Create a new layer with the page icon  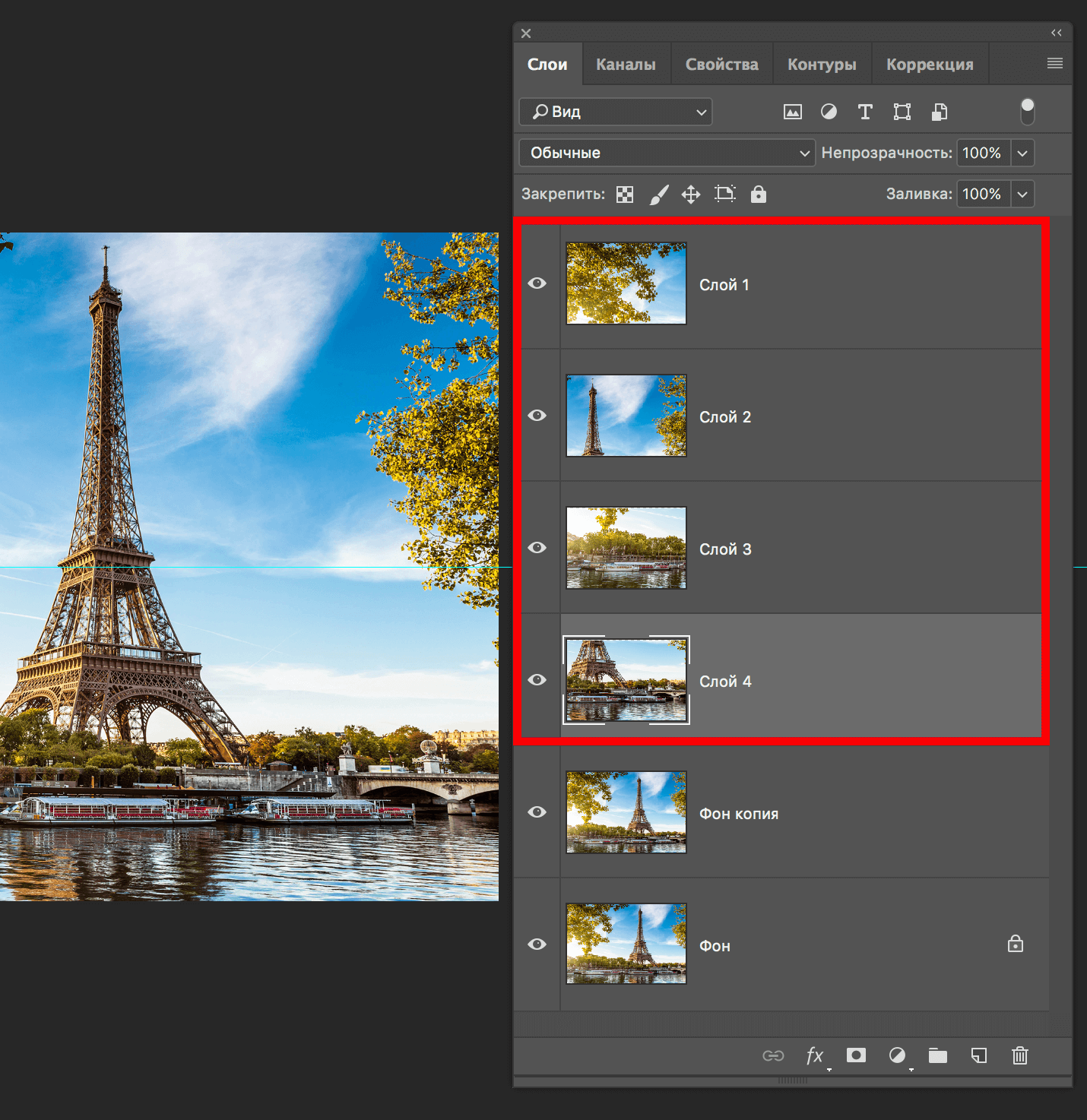(978, 1055)
